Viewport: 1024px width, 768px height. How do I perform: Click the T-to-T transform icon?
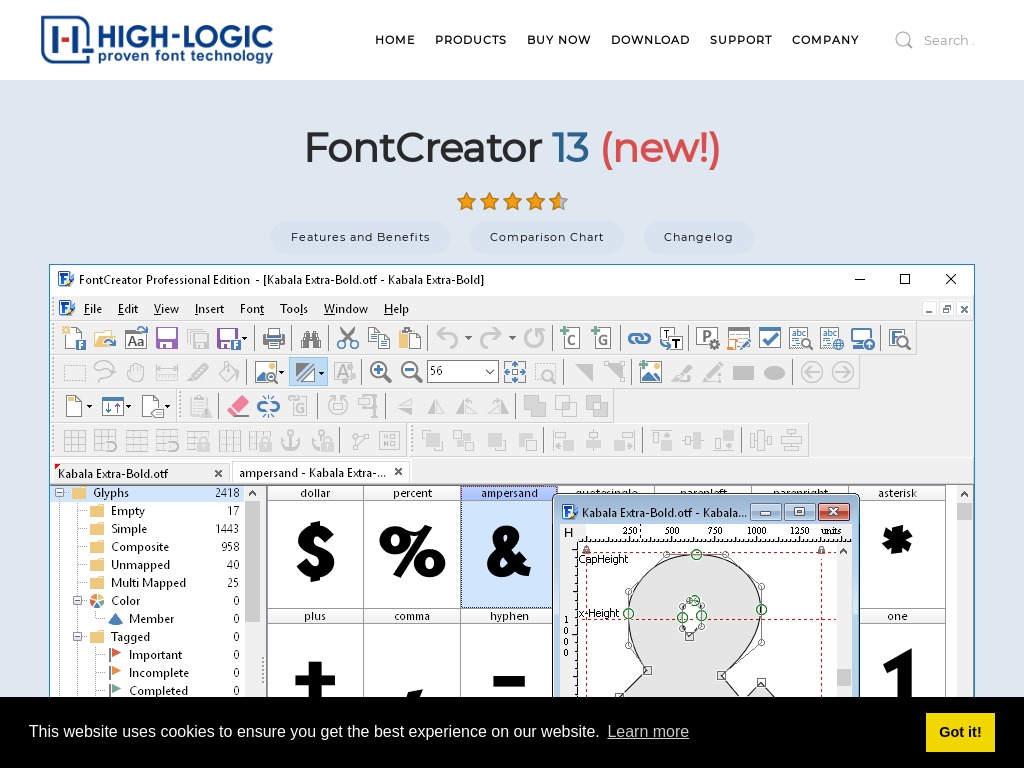click(x=671, y=338)
